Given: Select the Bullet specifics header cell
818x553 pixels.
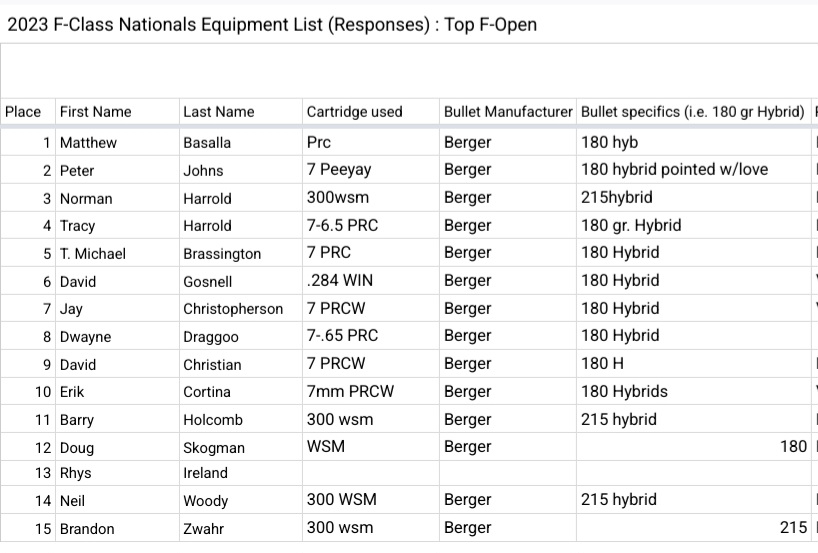Looking at the screenshot, I should [x=692, y=112].
